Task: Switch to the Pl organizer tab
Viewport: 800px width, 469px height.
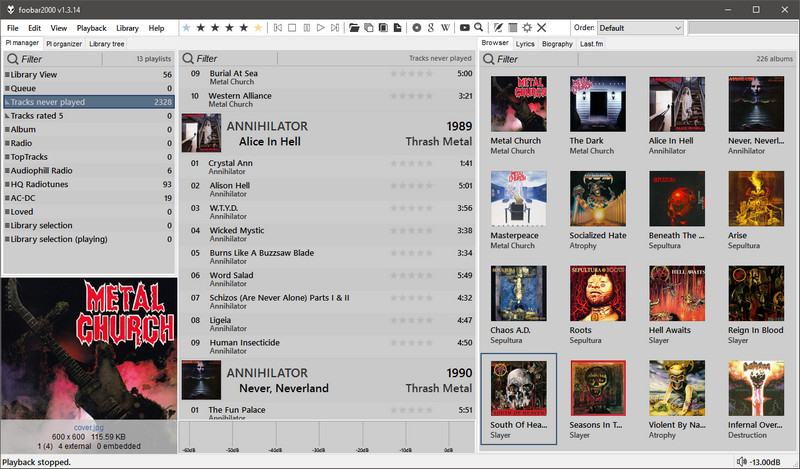Action: pyautogui.click(x=64, y=44)
